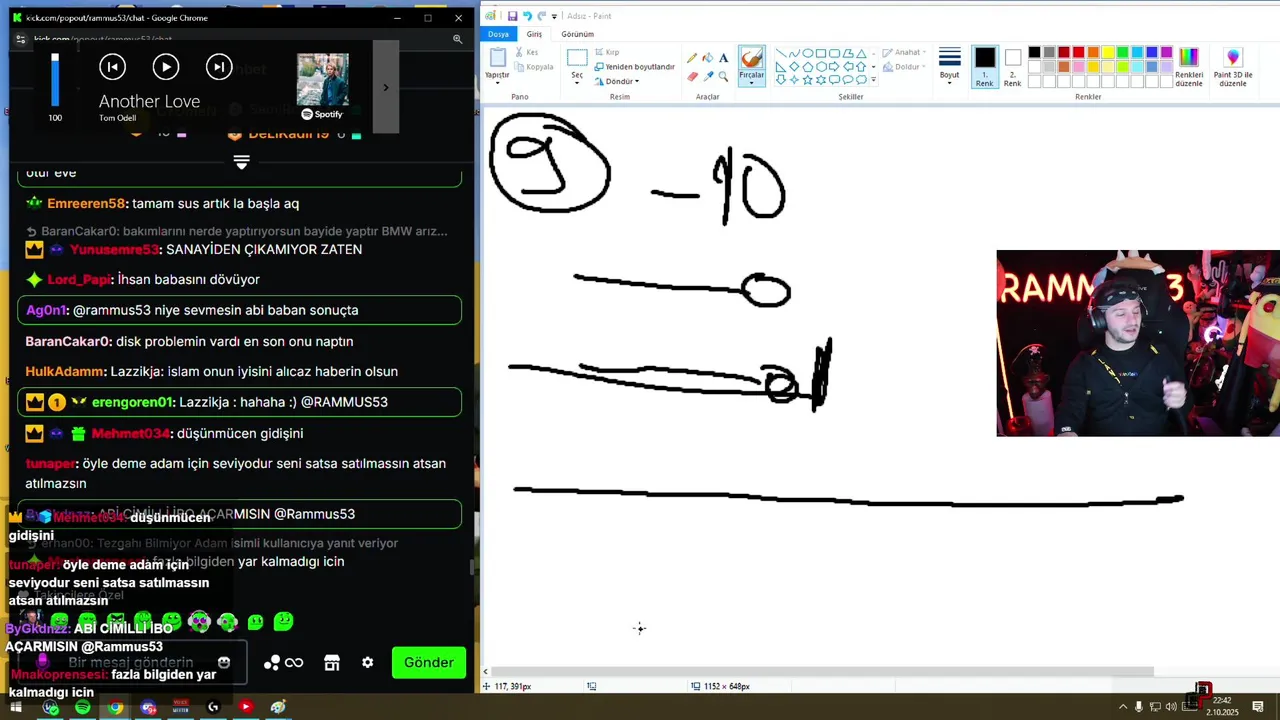This screenshot has width=1280, height=720.
Task: Set 2. Renk as active color
Action: pos(1013,67)
